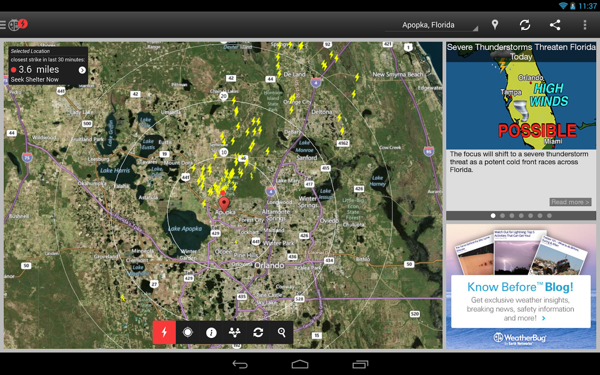The width and height of the screenshot is (600, 375).
Task: Share using the top bar share icon
Action: tap(555, 25)
